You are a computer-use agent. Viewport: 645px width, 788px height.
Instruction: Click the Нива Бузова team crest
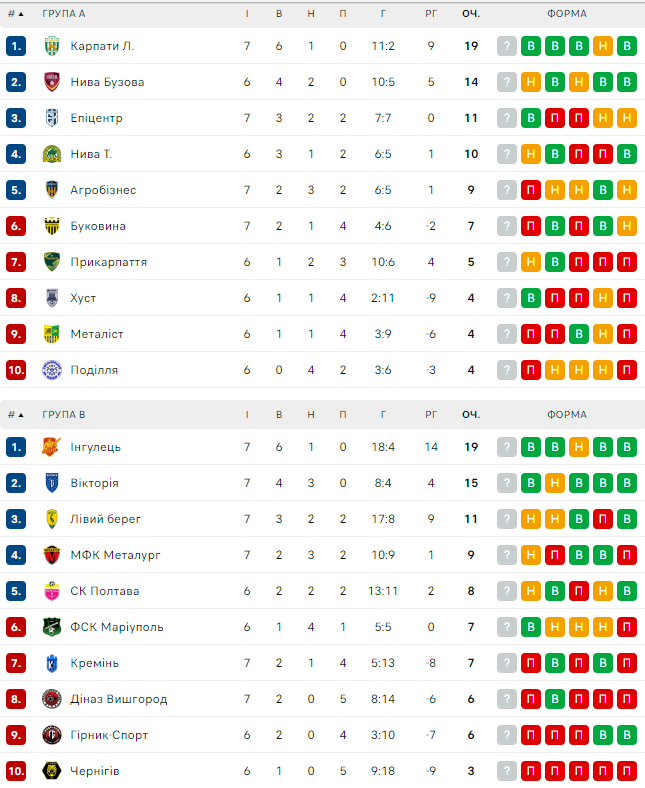(53, 82)
